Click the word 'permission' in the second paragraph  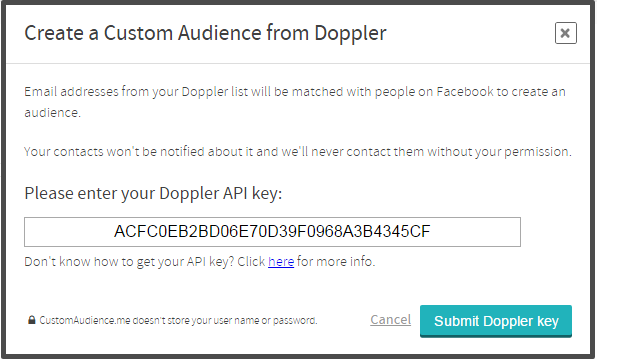pos(536,152)
